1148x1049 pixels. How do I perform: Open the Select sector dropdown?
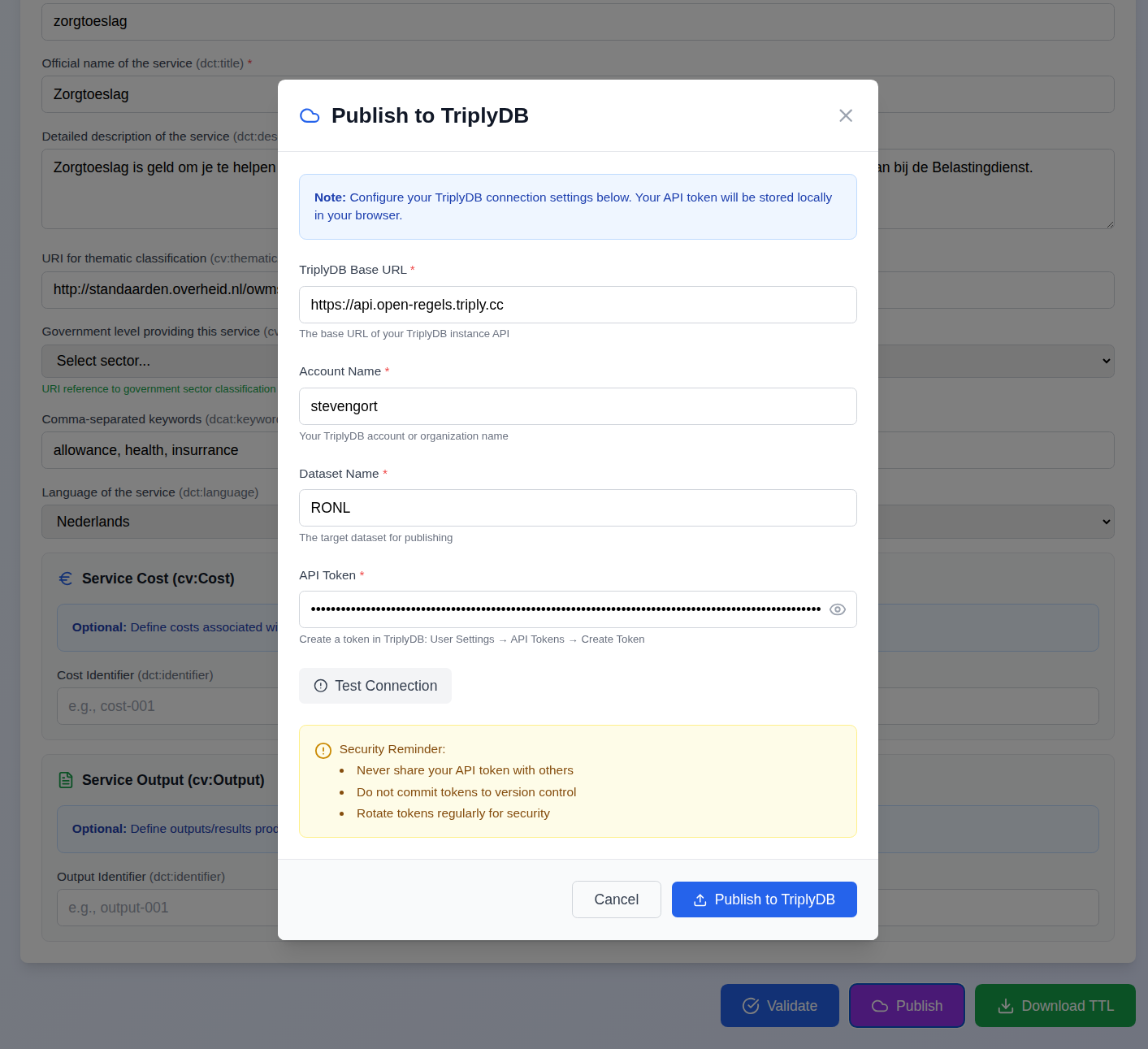(162, 361)
